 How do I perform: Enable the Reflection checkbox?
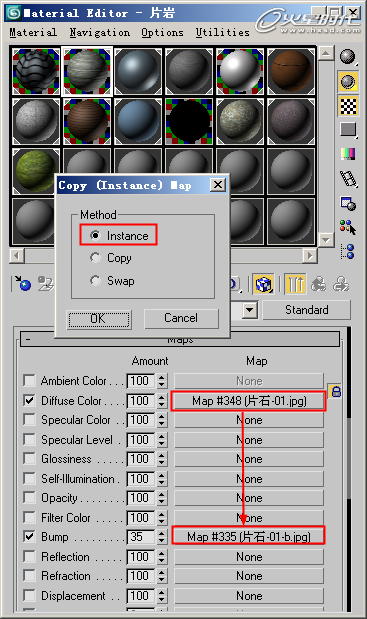tap(29, 557)
